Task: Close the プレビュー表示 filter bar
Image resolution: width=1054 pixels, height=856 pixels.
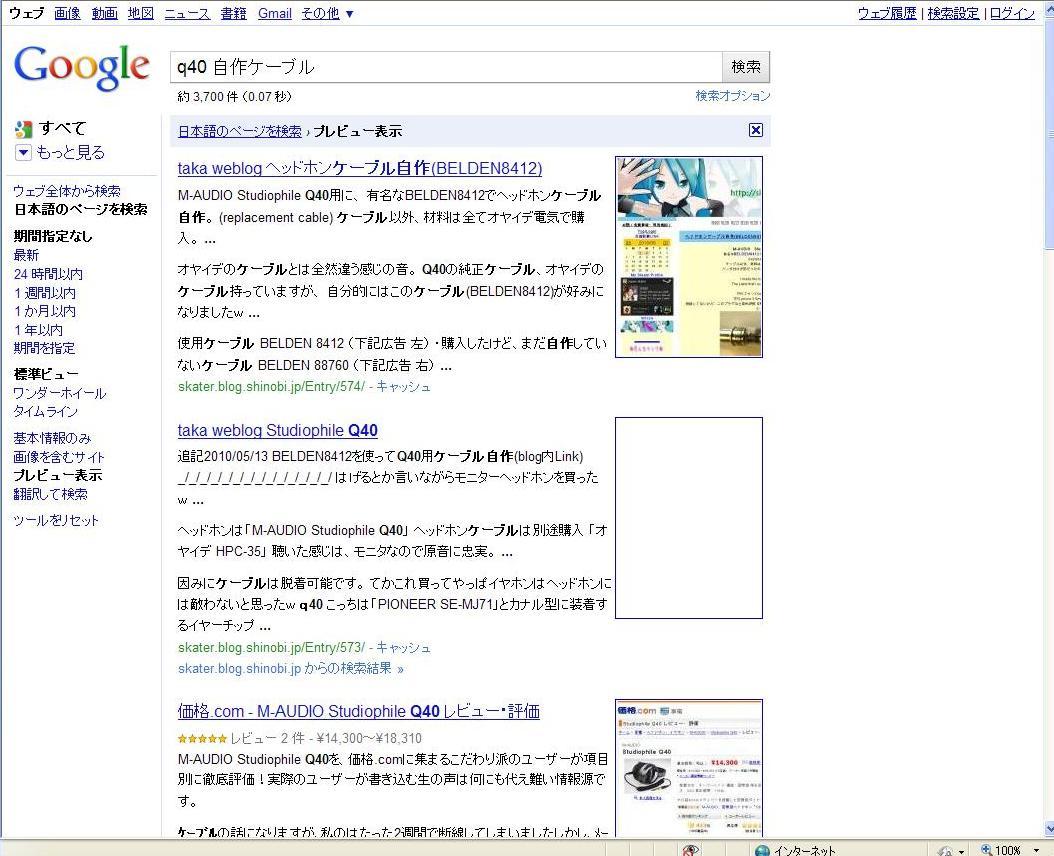Action: (x=756, y=130)
